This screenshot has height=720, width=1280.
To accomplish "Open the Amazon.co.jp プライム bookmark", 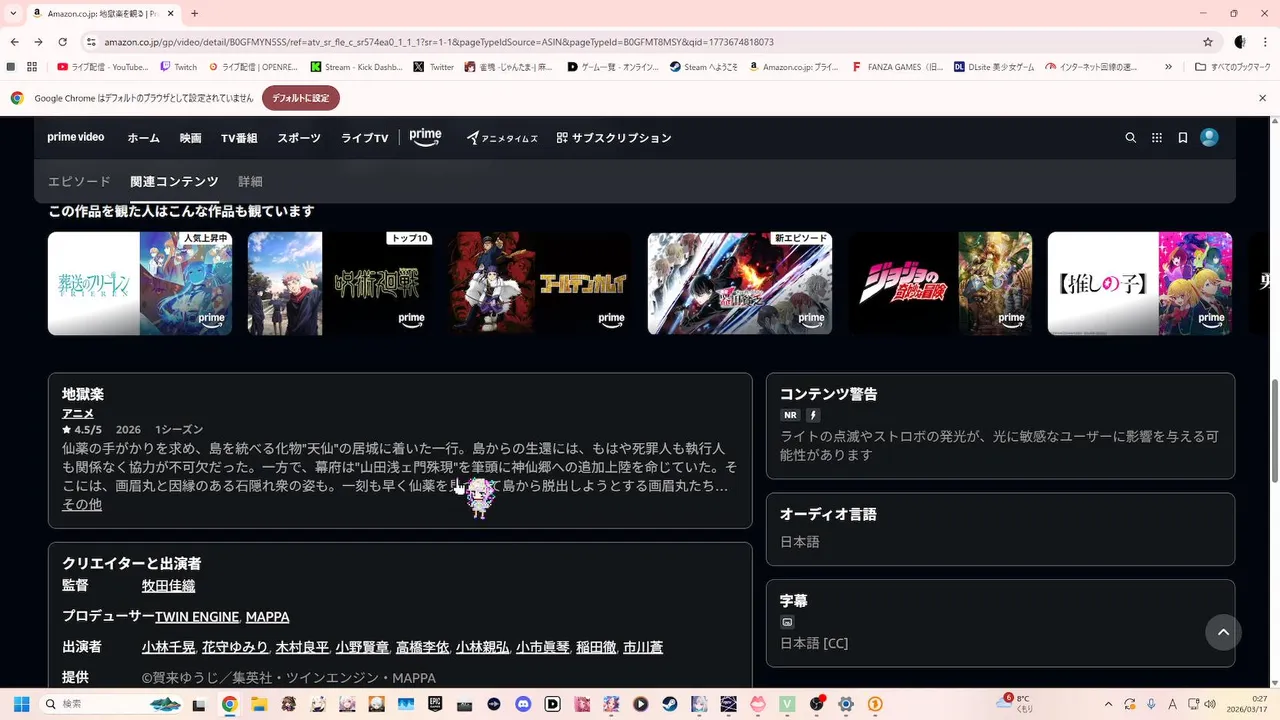I will [x=795, y=67].
